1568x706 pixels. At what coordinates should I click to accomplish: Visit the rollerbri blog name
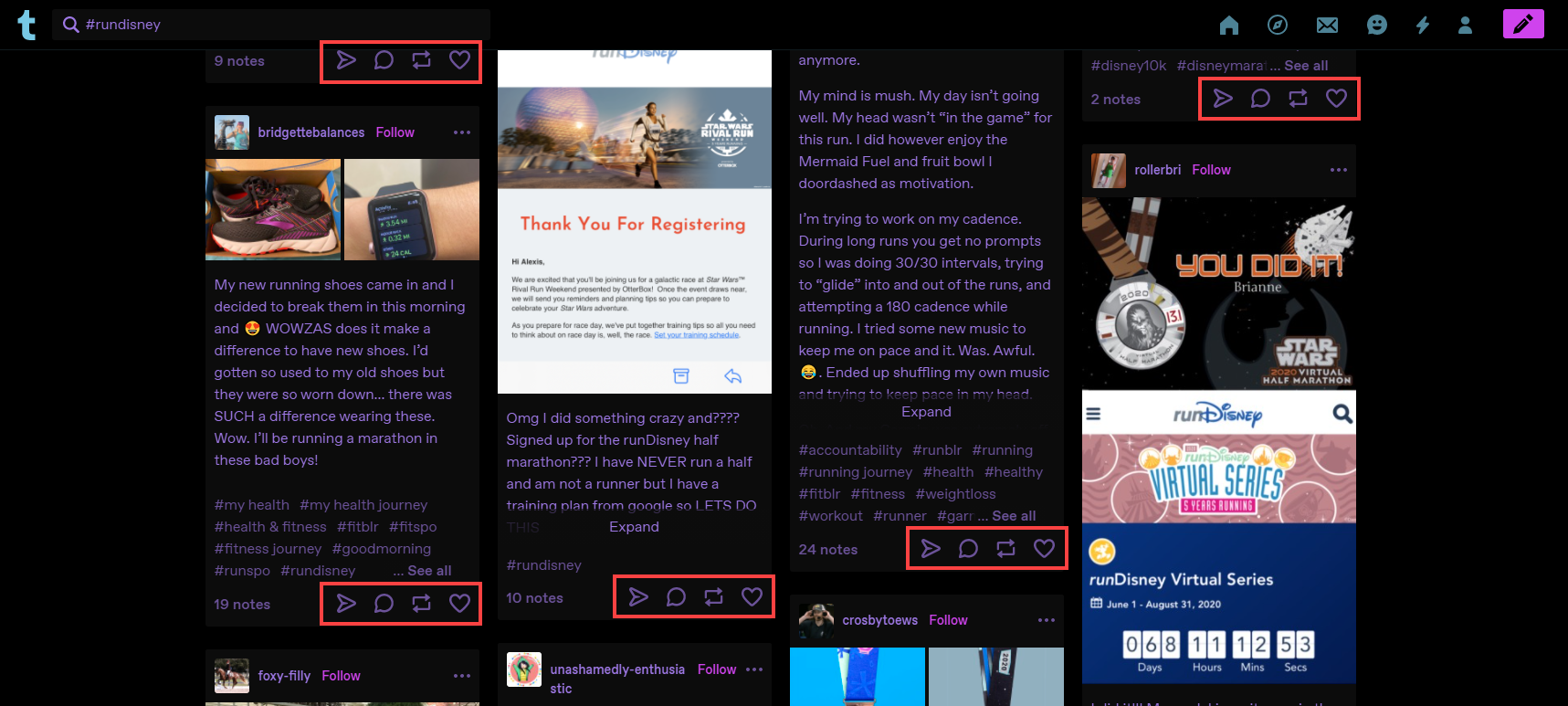[1157, 170]
